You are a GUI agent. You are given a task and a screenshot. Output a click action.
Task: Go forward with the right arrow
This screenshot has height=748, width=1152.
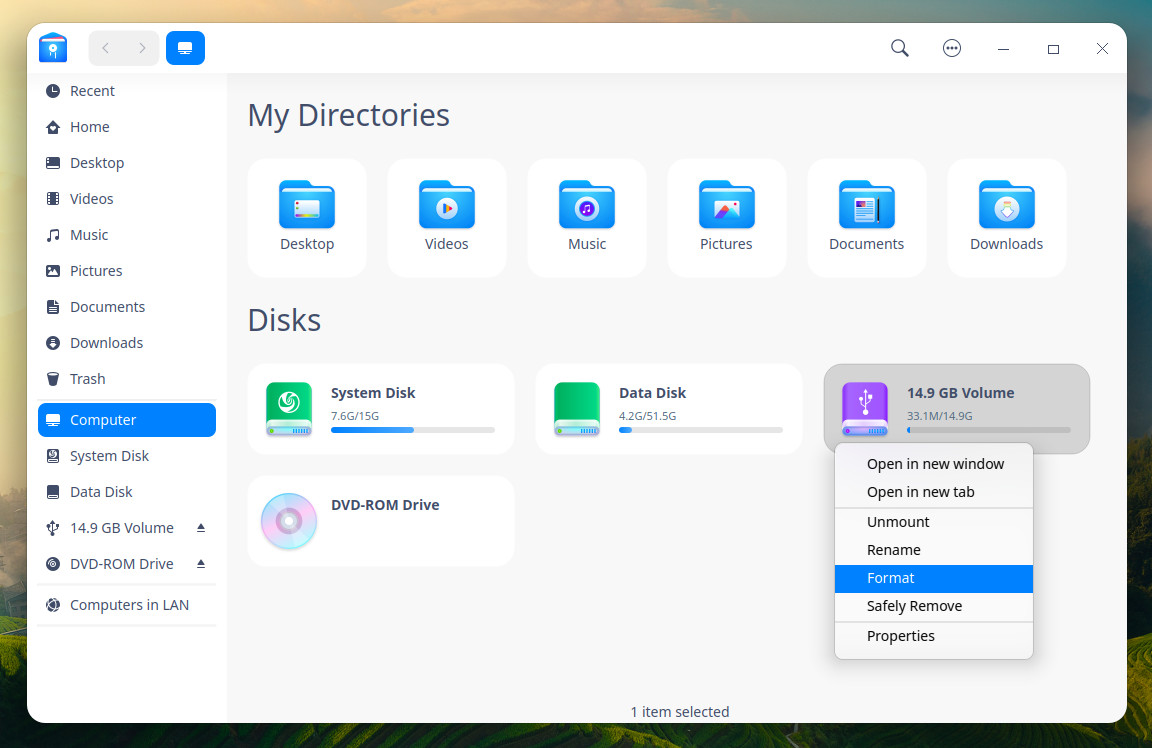pos(142,48)
